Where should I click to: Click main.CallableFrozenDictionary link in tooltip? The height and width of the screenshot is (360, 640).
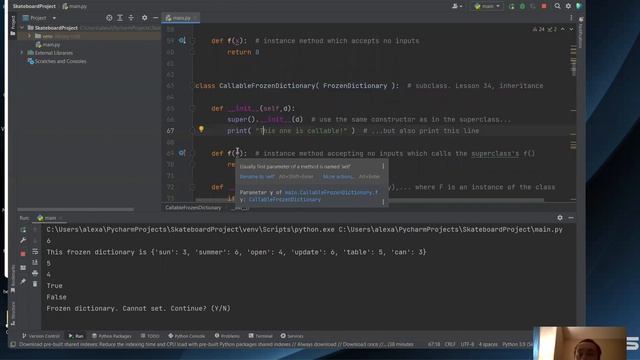tap(331, 192)
